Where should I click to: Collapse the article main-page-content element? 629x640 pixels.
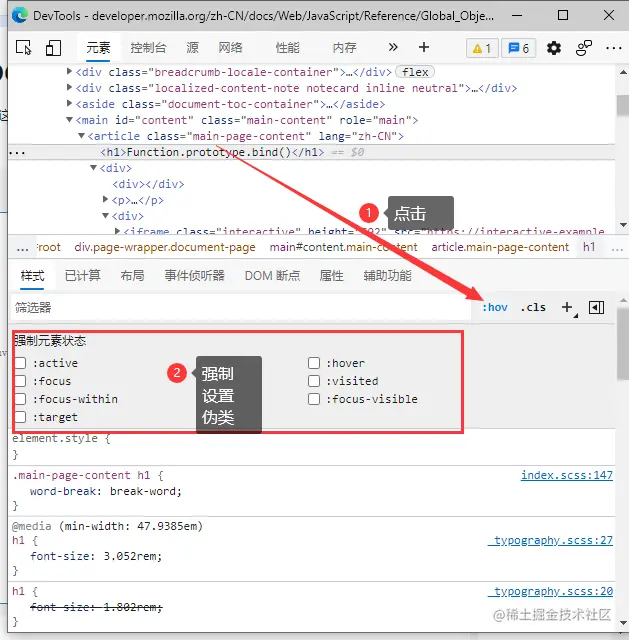(x=81, y=136)
